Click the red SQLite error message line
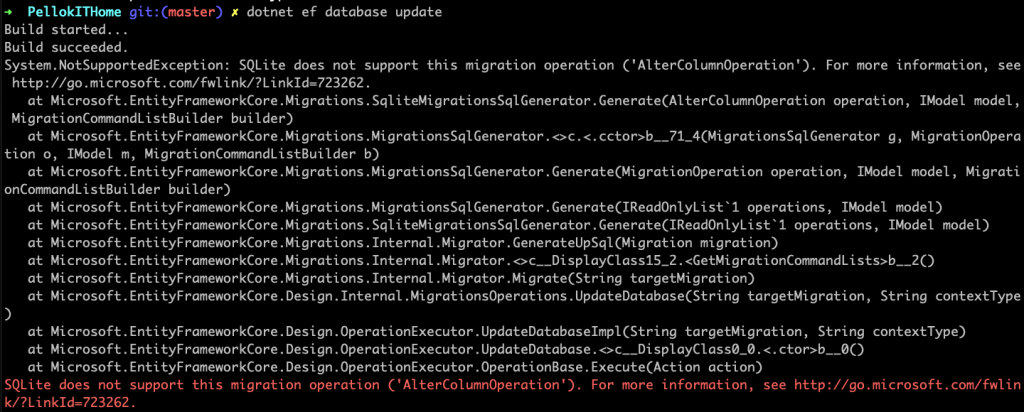 click(x=512, y=393)
